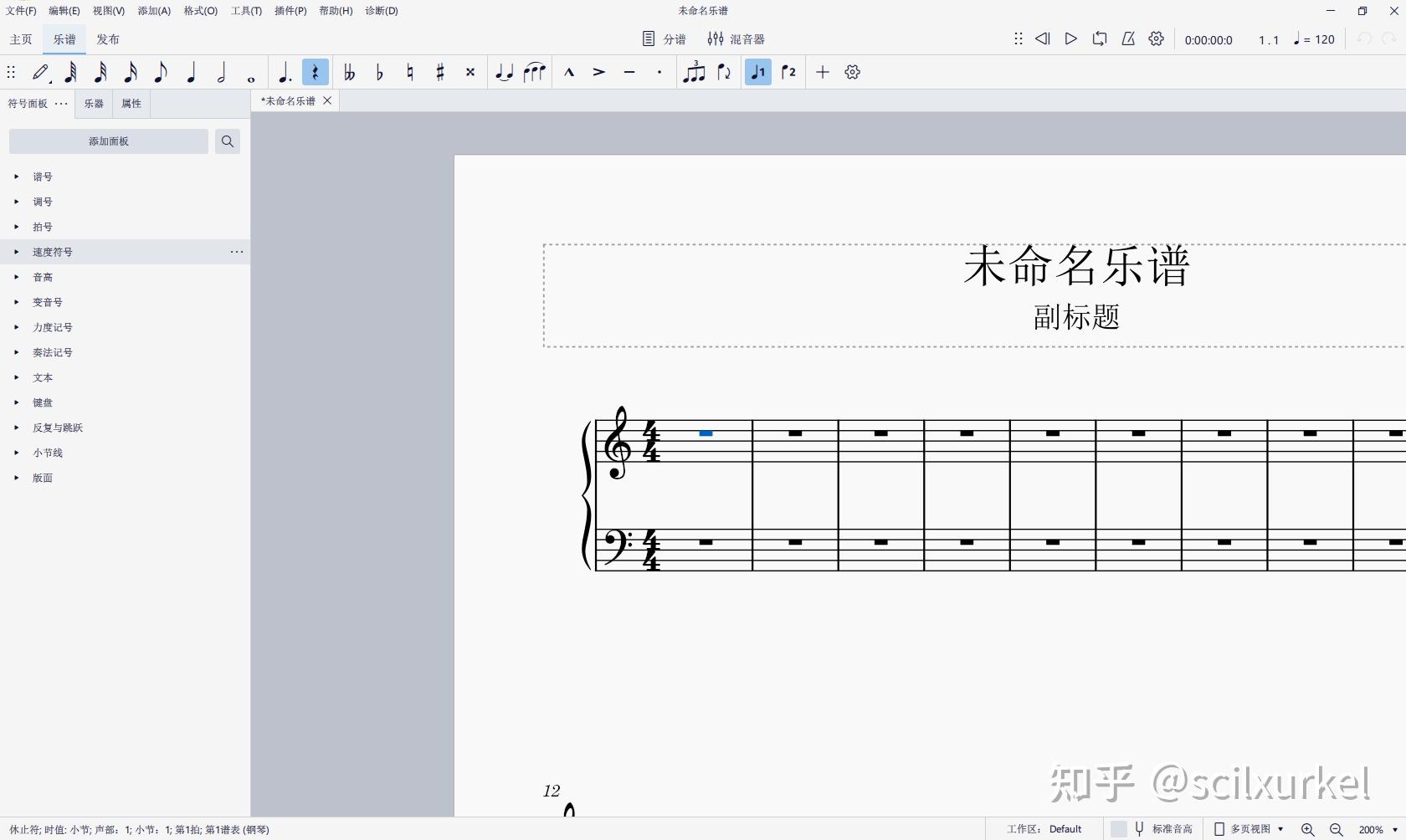Click the playback time 0:00:00:0 field

click(1208, 40)
